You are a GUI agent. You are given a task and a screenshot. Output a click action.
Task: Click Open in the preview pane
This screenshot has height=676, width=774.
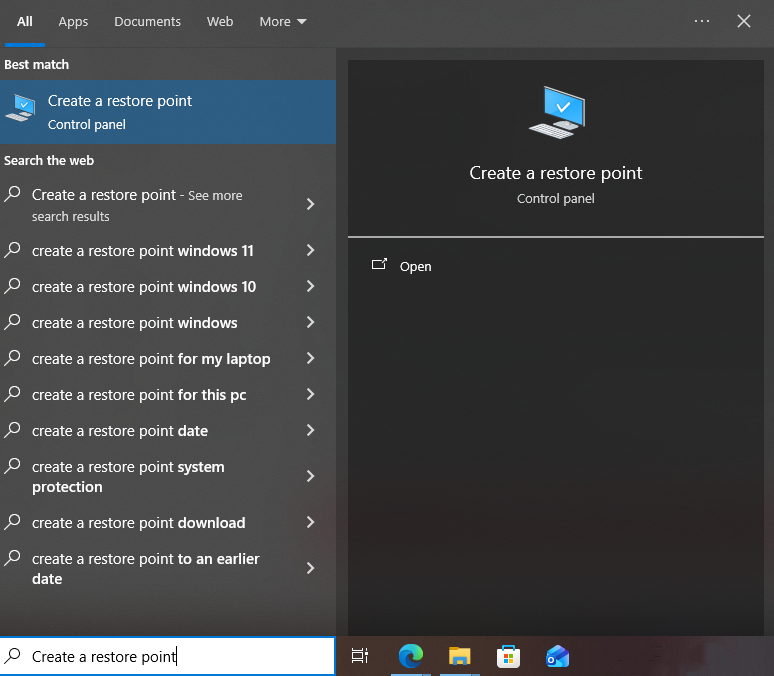[x=415, y=266]
